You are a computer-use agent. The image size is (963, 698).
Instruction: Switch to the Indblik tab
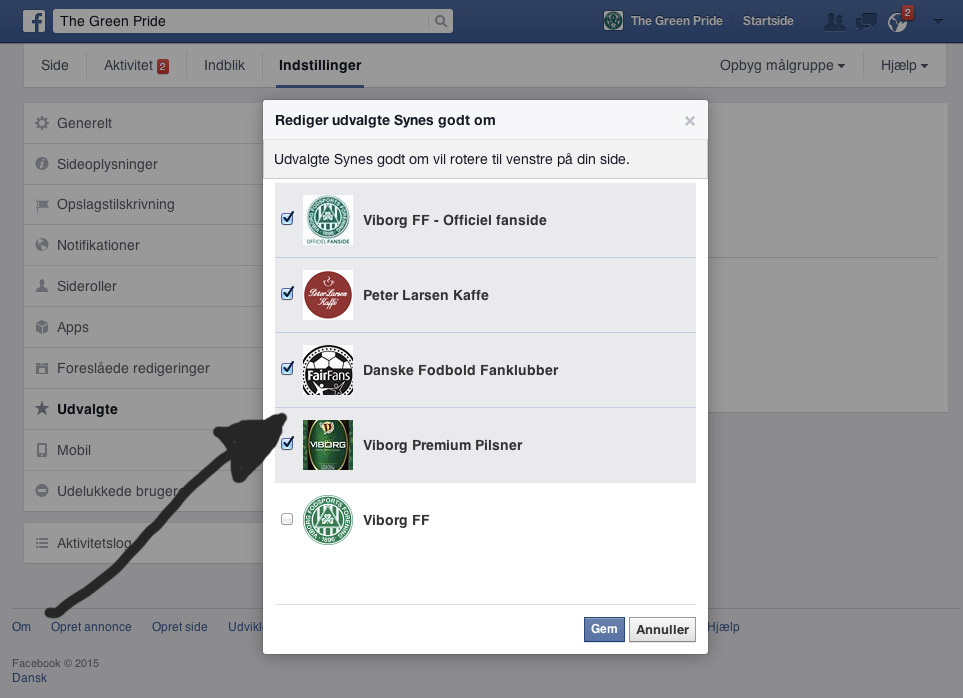click(x=225, y=66)
